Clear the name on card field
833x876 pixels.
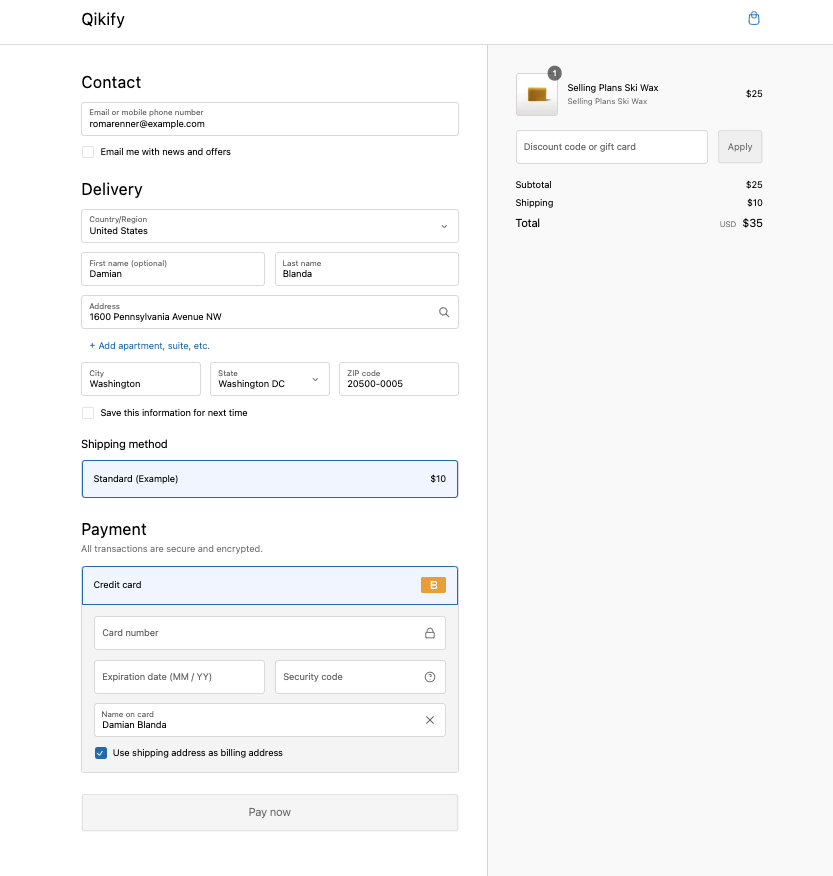point(430,720)
